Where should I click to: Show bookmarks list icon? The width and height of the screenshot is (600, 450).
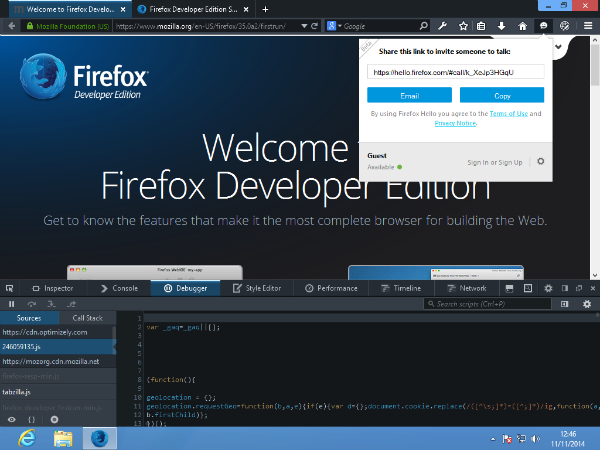pos(481,26)
